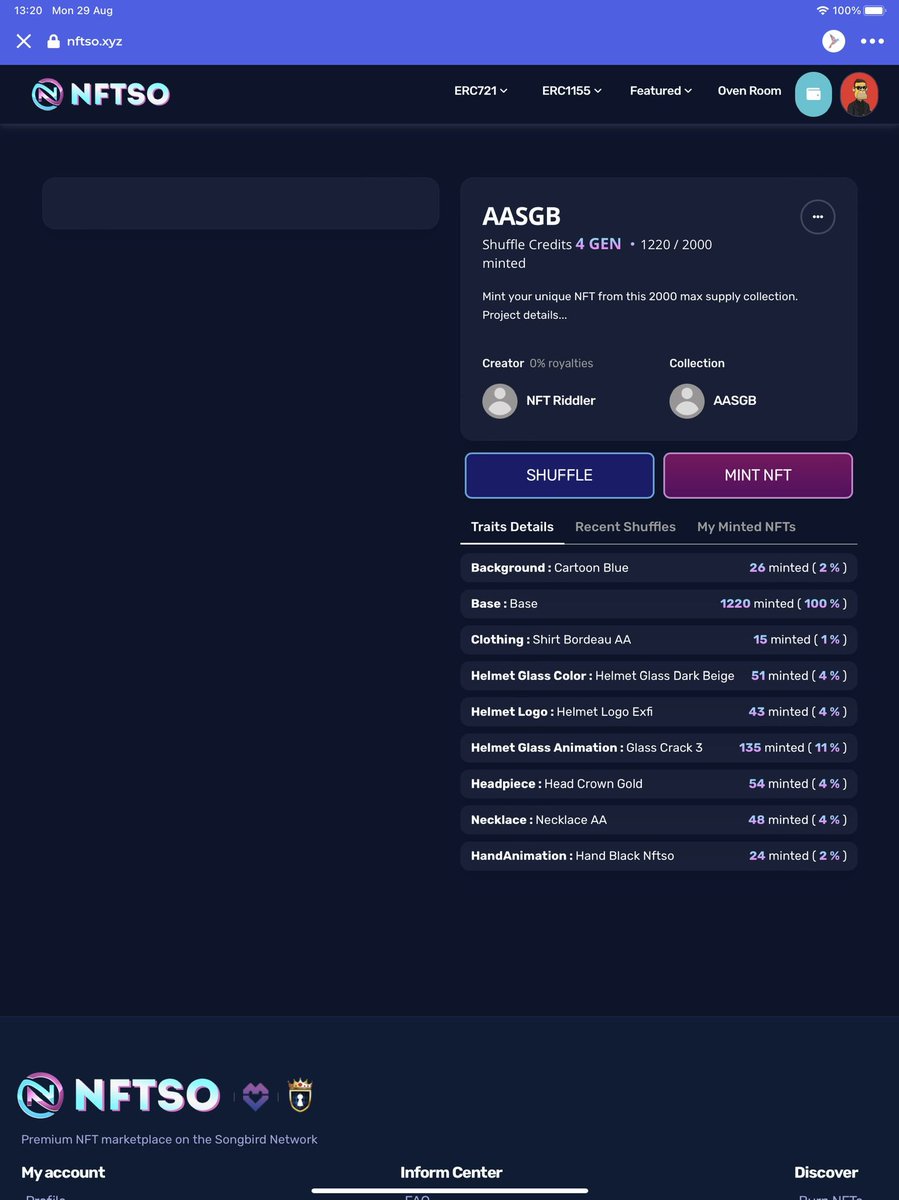This screenshot has height=1200, width=899.
Task: Click the MINT NFT button
Action: (758, 476)
